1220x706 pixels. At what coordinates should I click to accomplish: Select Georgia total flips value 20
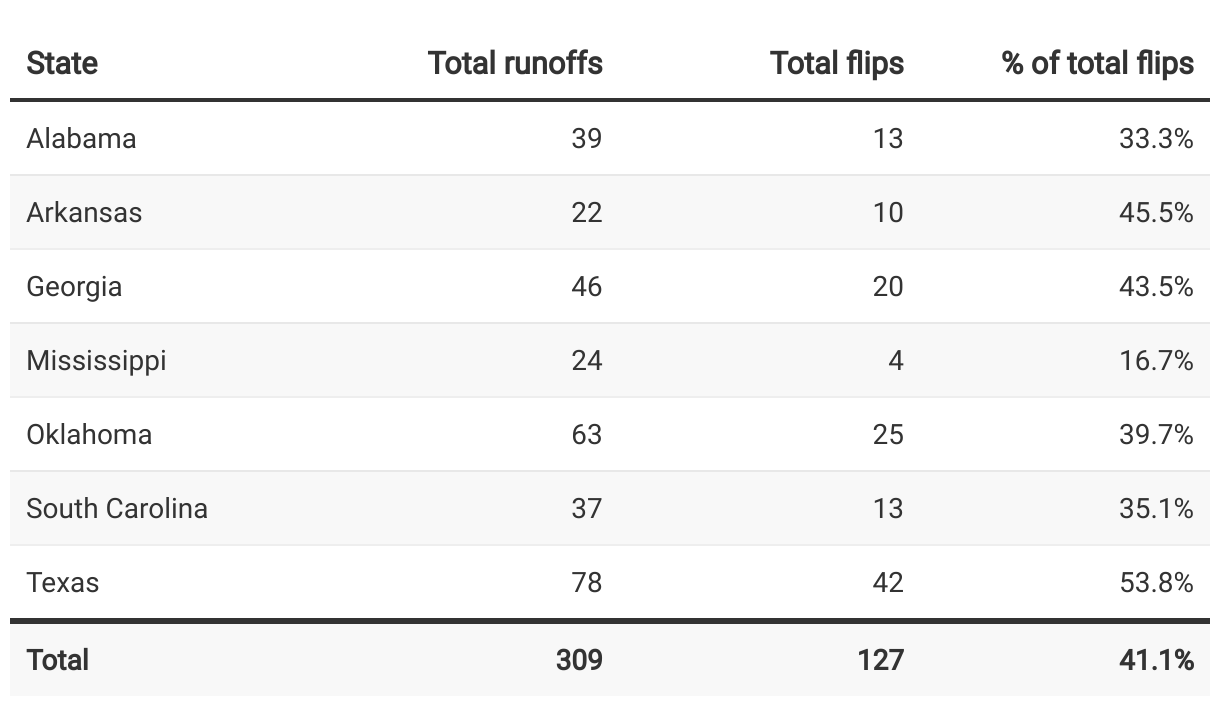pos(887,286)
